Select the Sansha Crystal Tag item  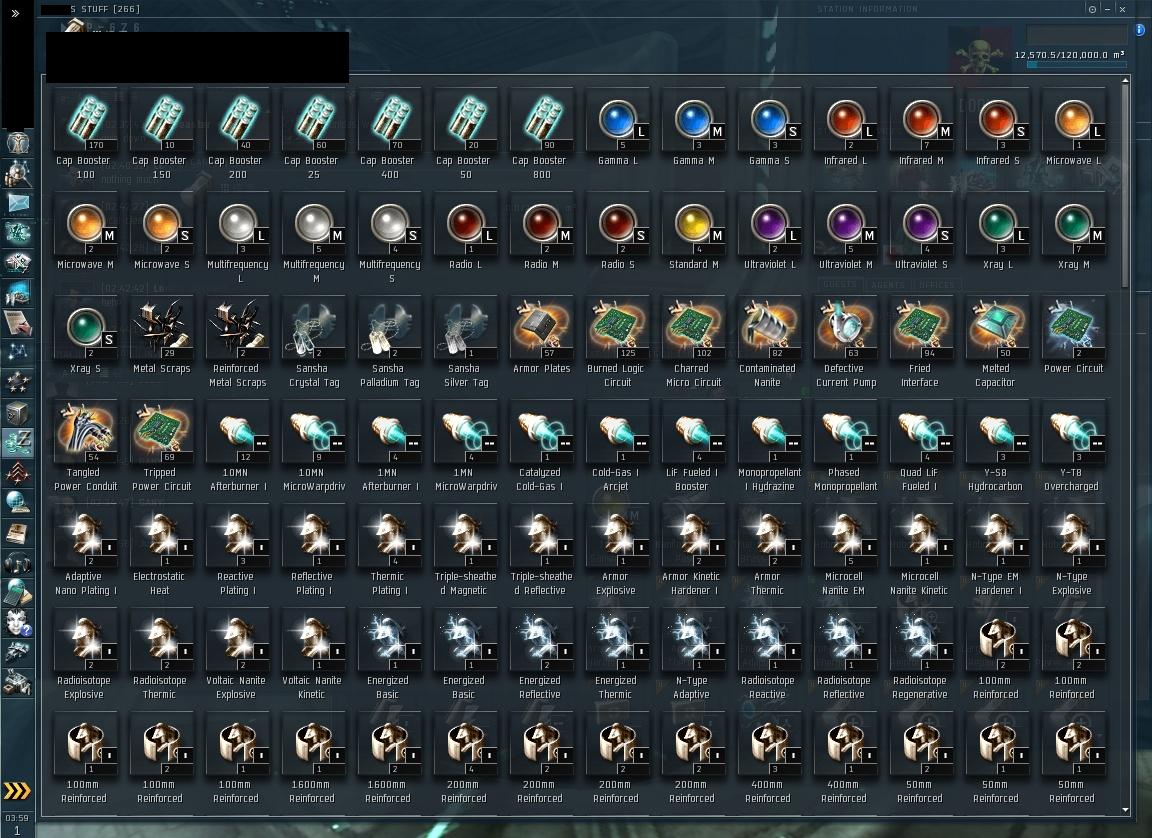point(314,342)
